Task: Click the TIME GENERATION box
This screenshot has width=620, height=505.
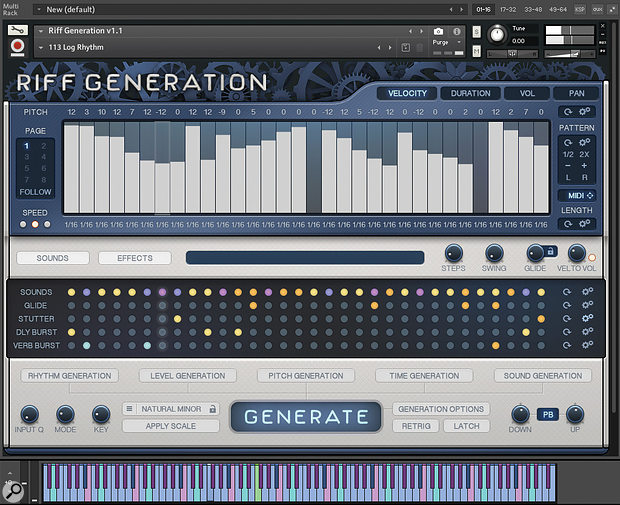Action: 424,376
